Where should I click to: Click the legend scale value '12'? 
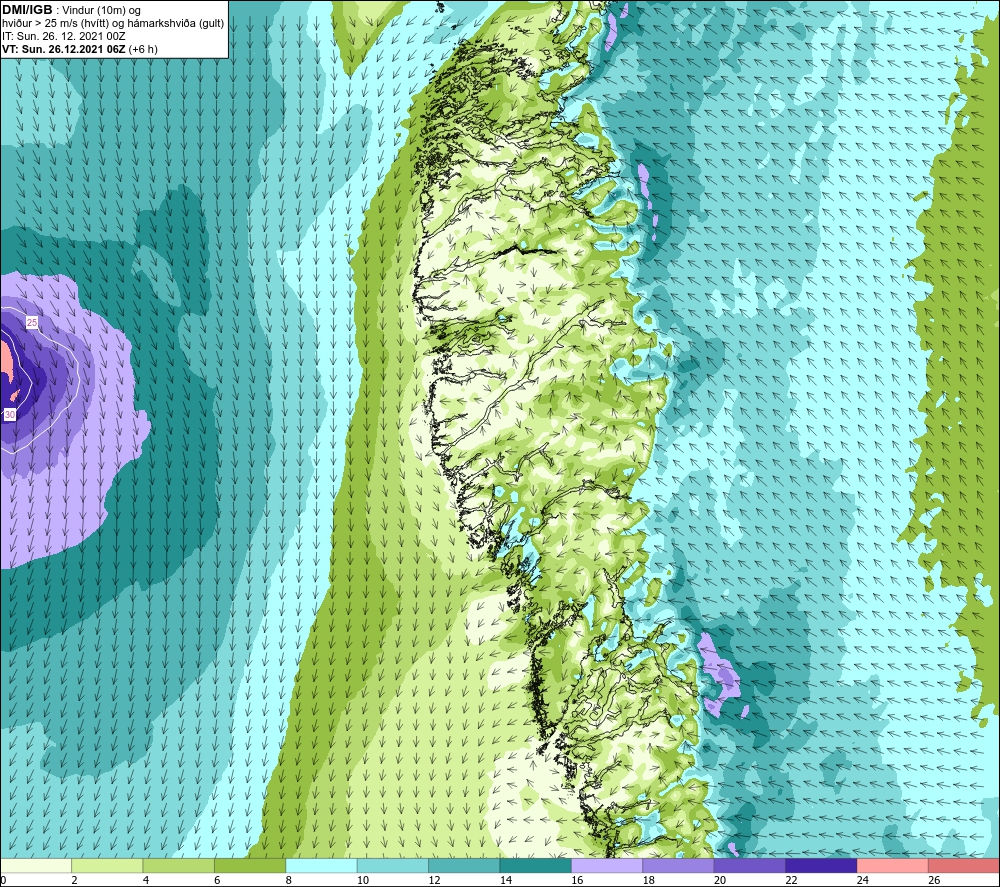pyautogui.click(x=434, y=881)
